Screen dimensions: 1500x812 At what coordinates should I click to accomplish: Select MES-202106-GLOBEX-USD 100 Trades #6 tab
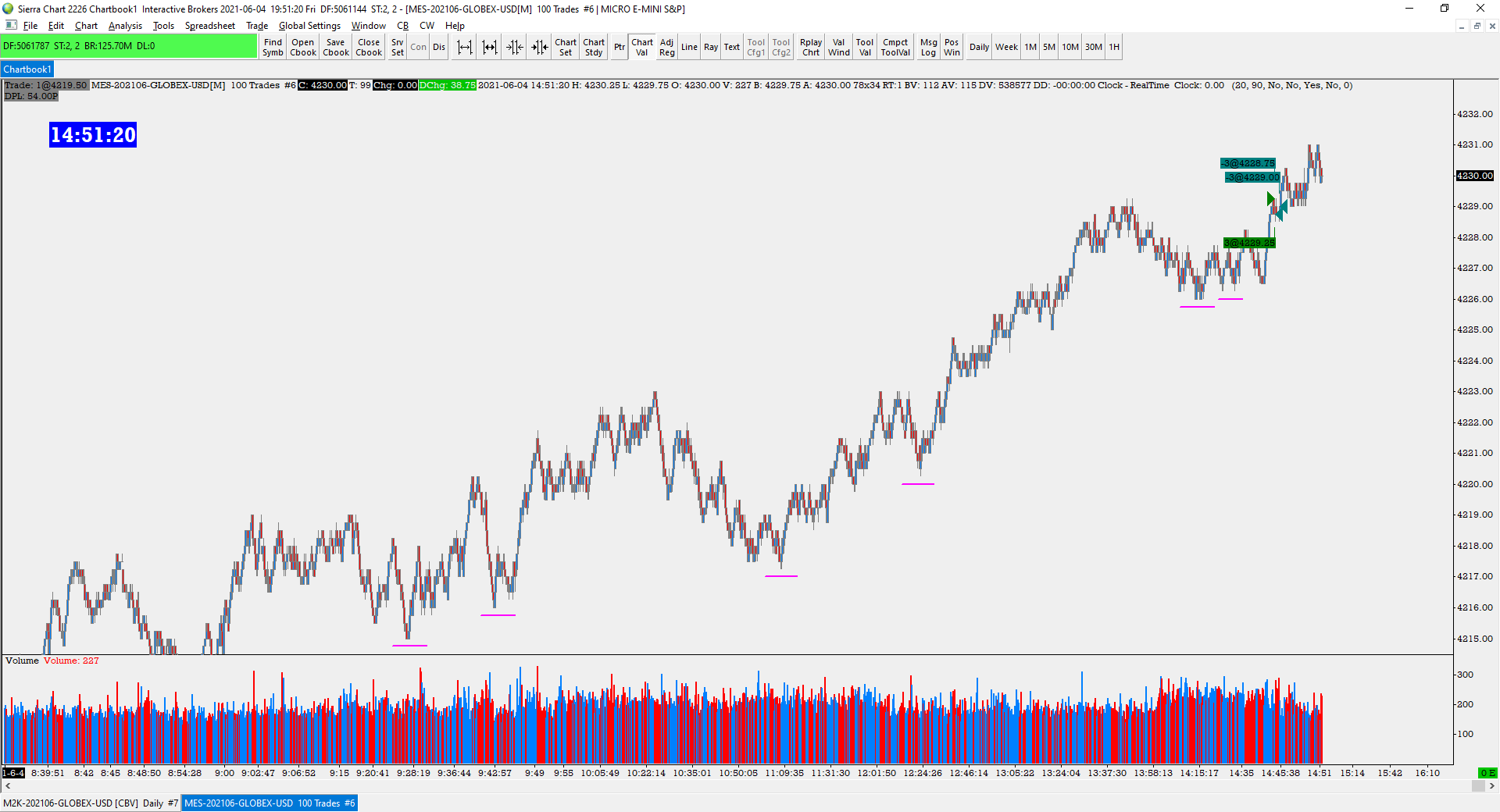click(x=270, y=803)
